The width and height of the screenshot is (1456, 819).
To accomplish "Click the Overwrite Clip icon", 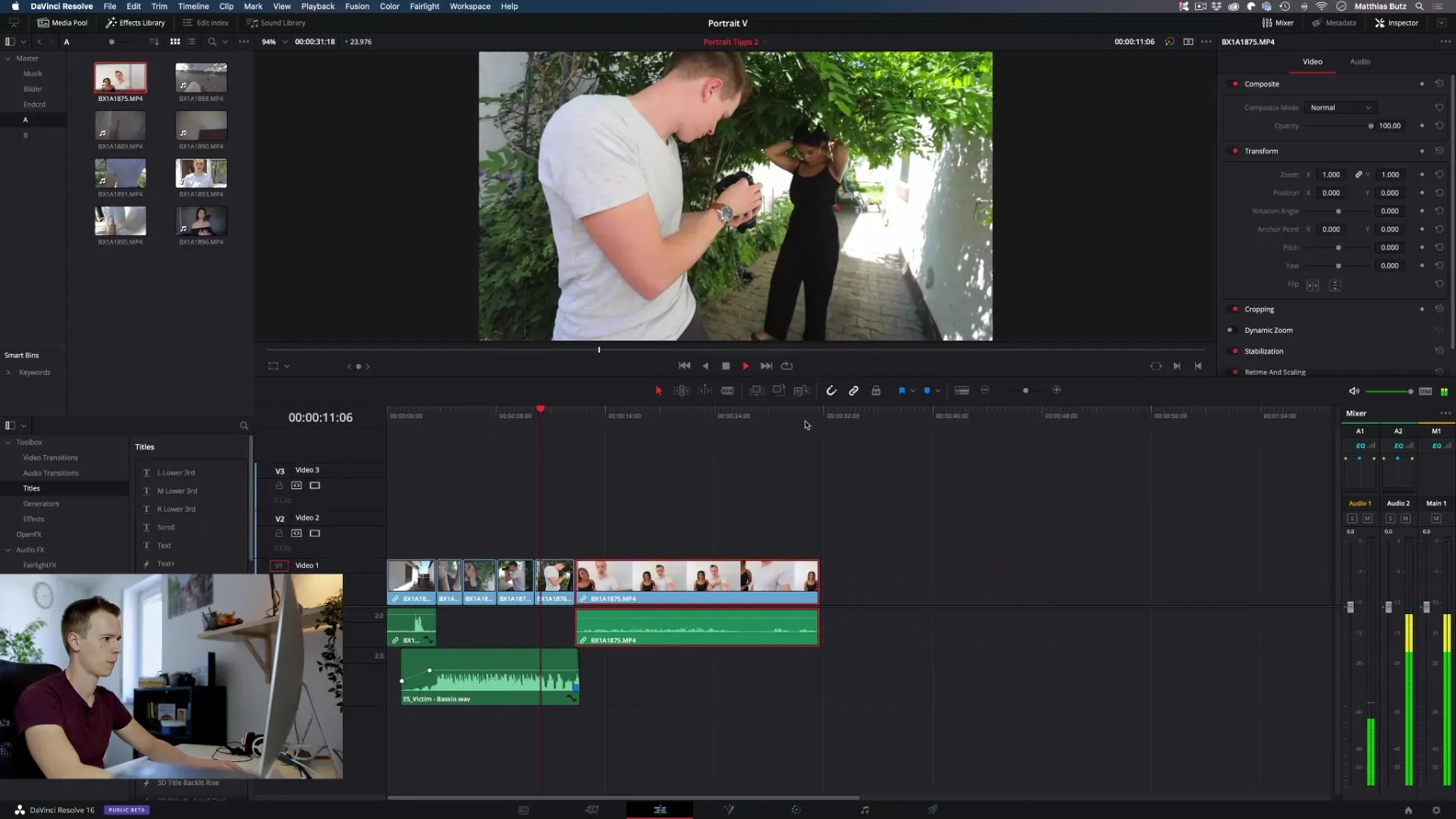I will 779,391.
